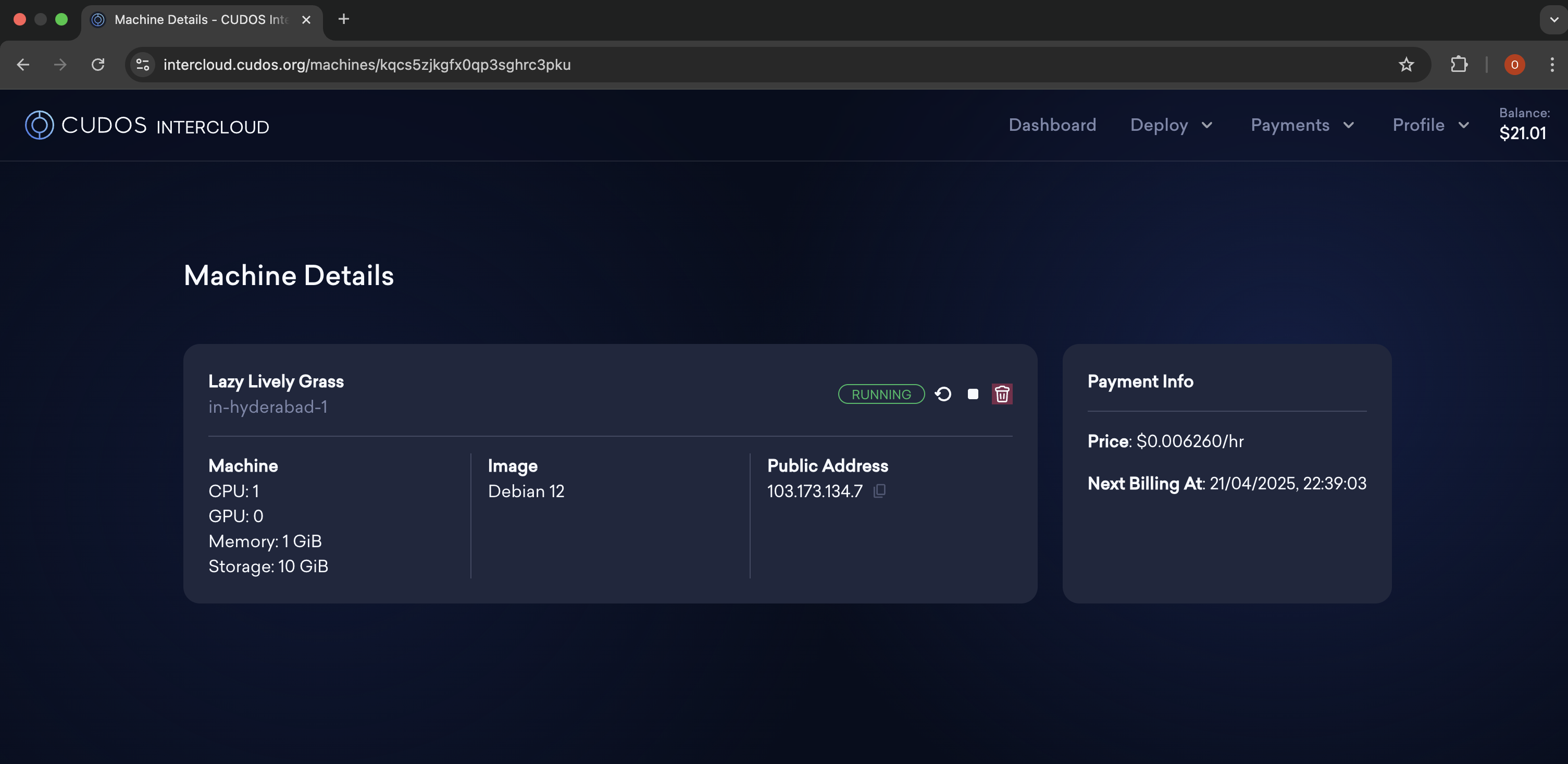Go to the Dashboard page
The width and height of the screenshot is (1568, 764).
(1052, 126)
